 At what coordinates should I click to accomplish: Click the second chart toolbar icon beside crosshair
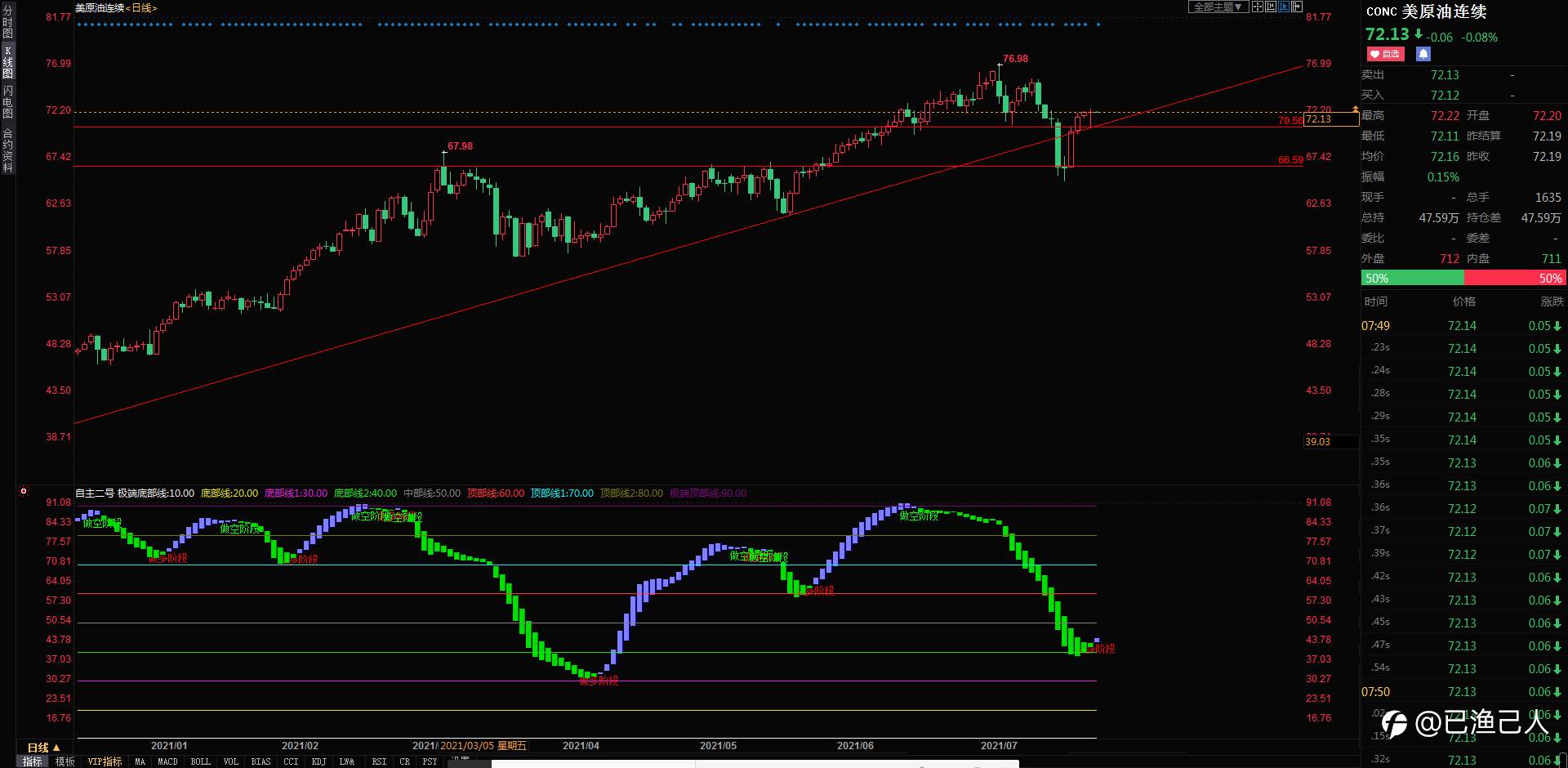click(1271, 7)
